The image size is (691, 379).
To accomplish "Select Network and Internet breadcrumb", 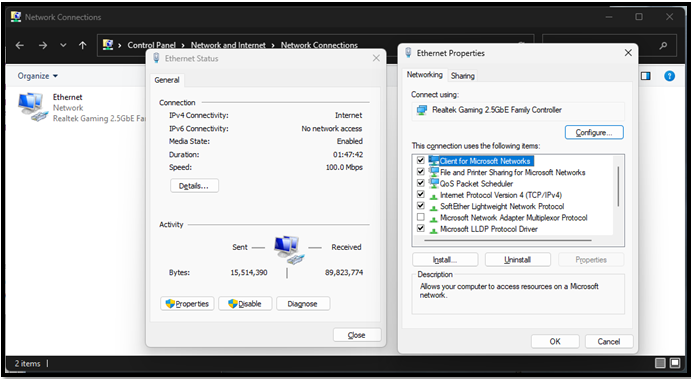I will point(228,45).
